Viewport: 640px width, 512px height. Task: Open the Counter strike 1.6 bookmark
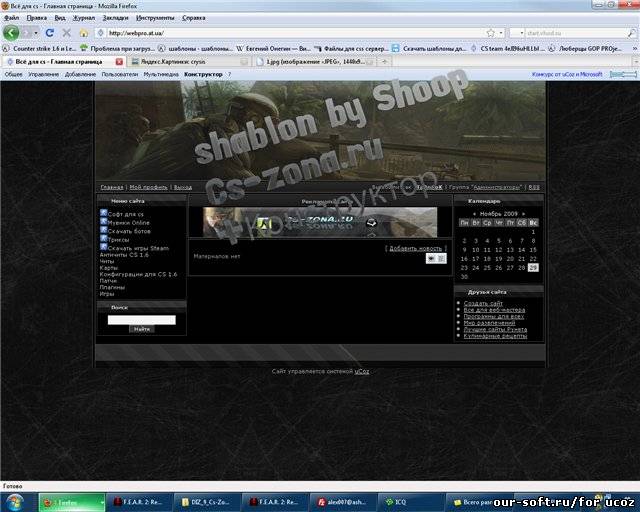[40, 49]
